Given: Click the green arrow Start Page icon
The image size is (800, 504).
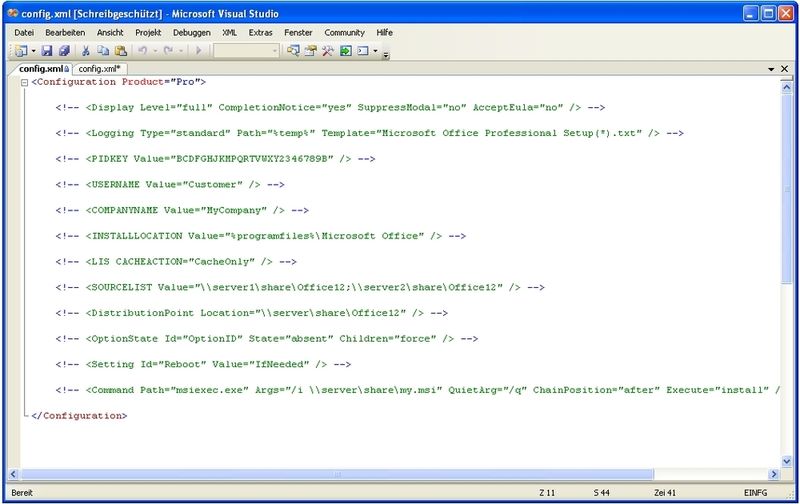Looking at the screenshot, I should (345, 51).
